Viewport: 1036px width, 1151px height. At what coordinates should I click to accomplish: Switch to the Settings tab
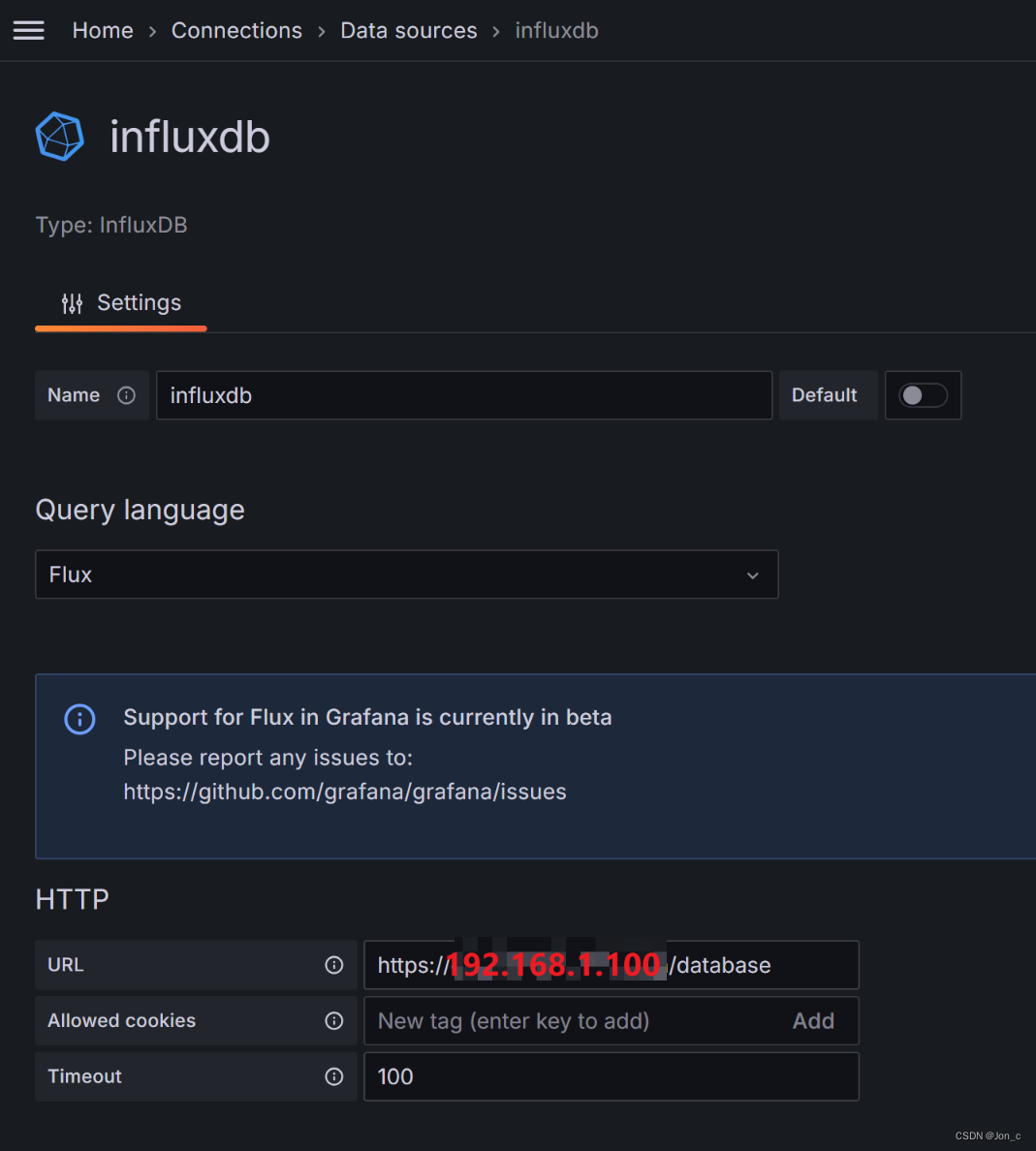click(x=121, y=303)
